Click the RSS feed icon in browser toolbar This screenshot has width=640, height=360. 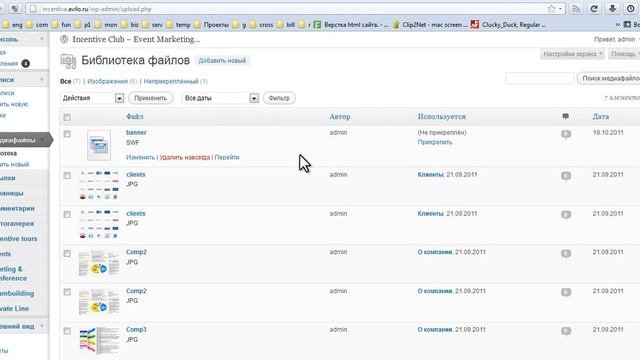[x=576, y=9]
